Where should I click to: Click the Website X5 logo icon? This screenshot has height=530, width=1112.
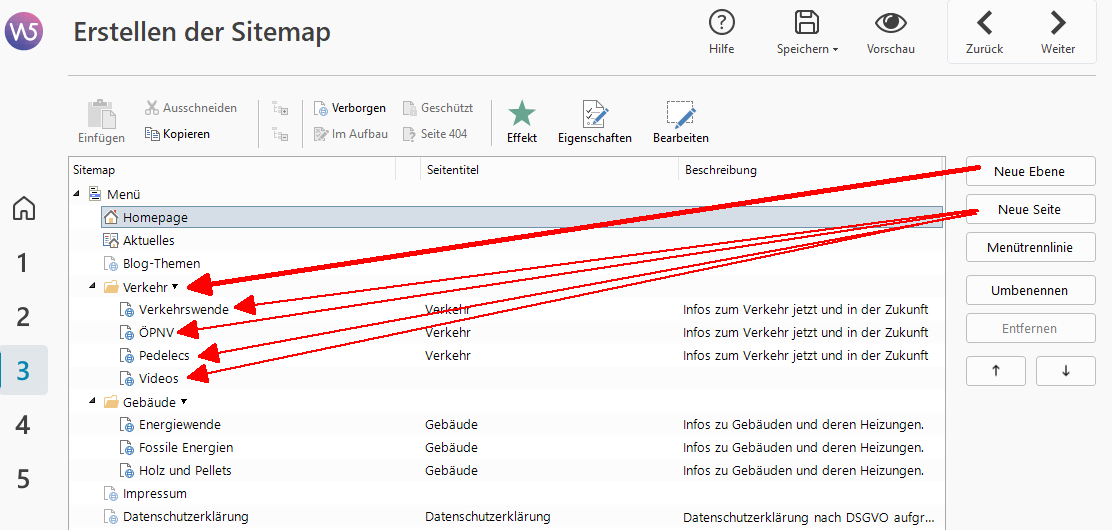pyautogui.click(x=23, y=32)
